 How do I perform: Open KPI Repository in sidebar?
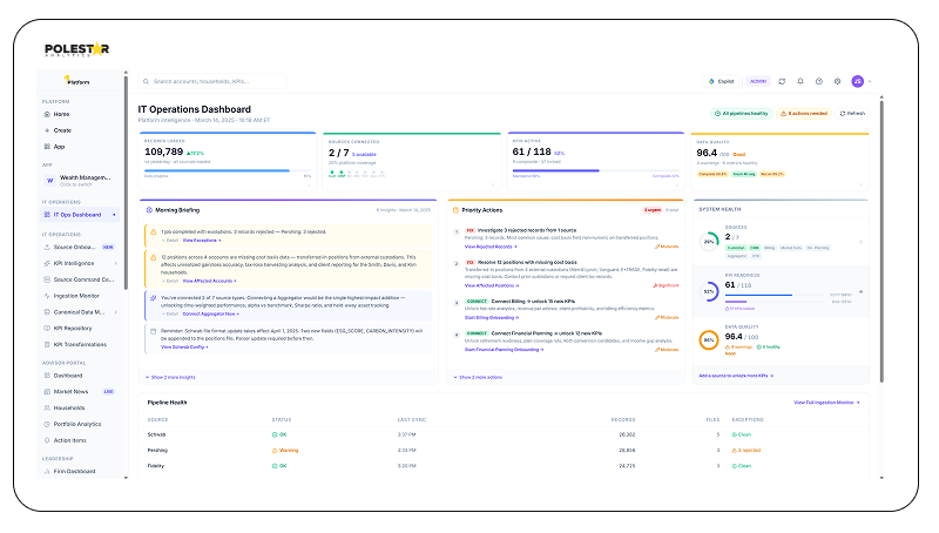(x=68, y=328)
